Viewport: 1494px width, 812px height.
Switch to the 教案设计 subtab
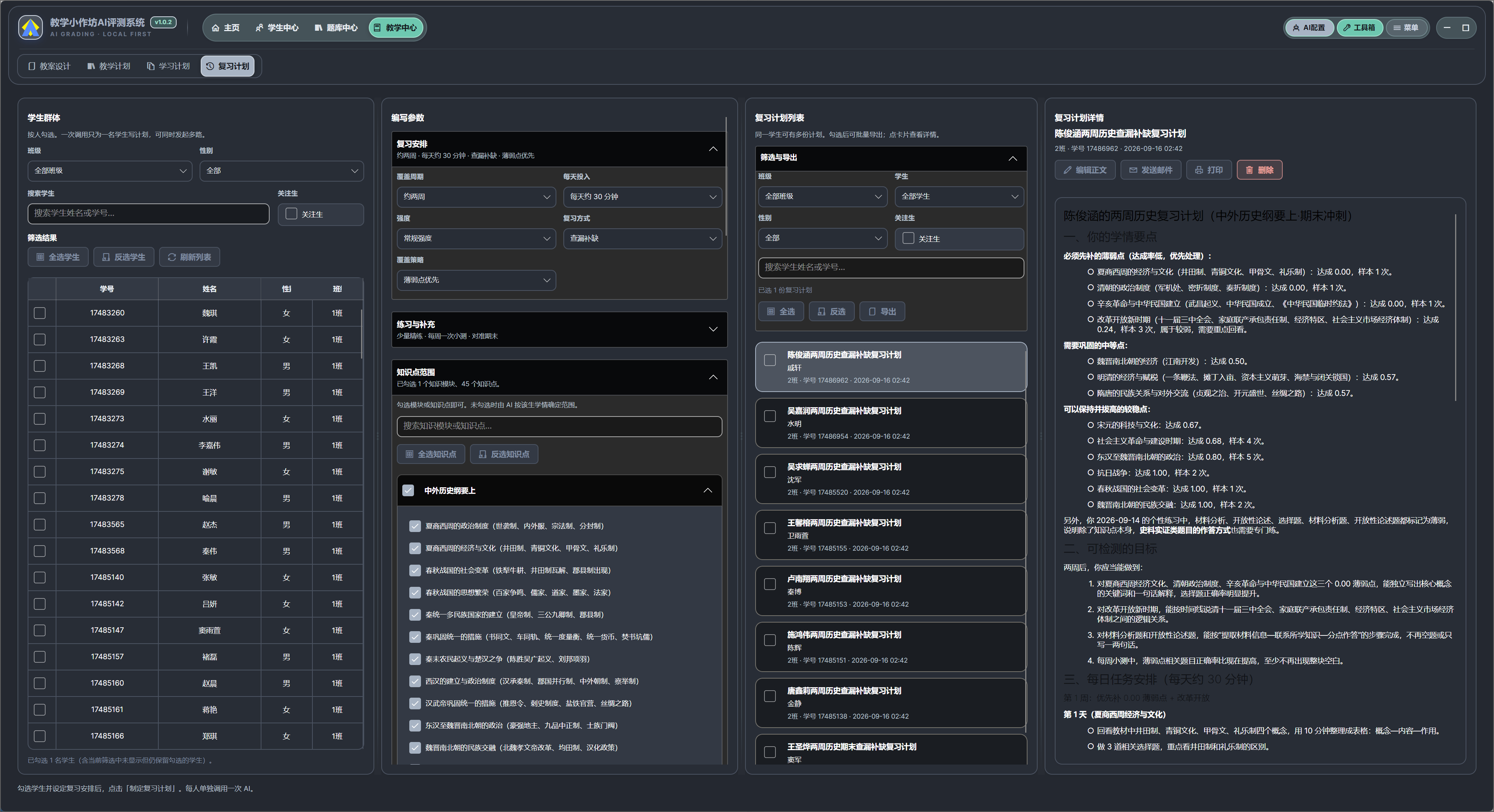[x=49, y=66]
